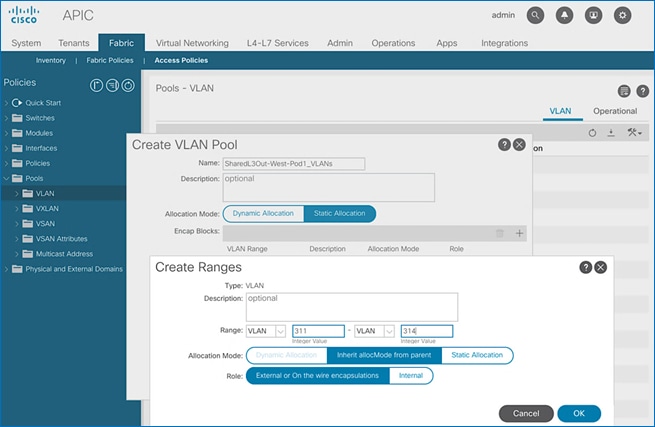Click second circular icon in Policies header

click(112, 86)
